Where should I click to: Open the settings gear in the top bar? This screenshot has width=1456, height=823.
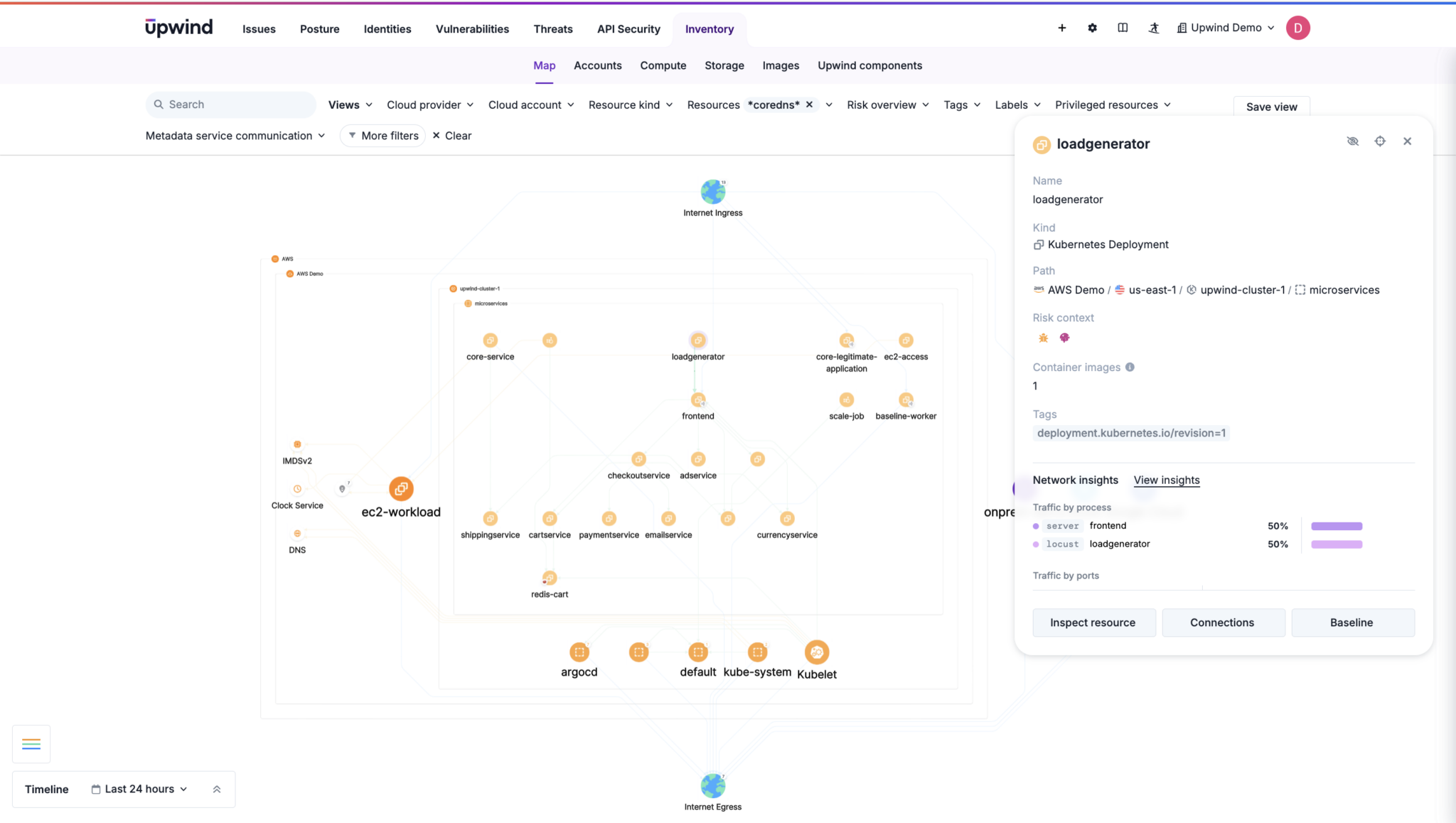(1092, 28)
